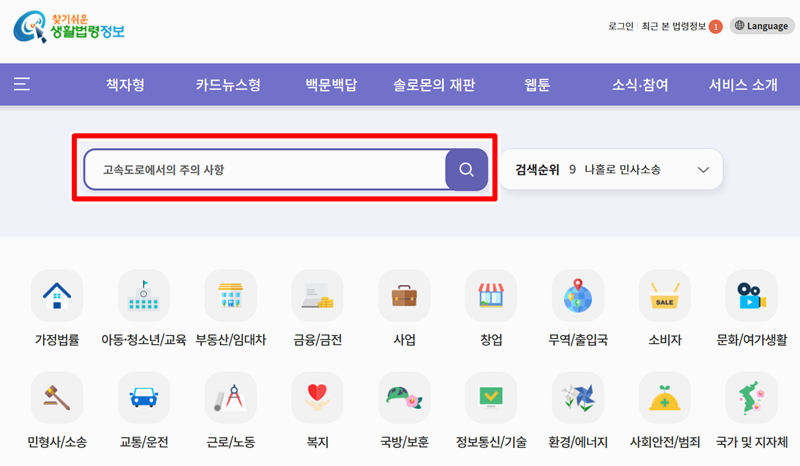The height and width of the screenshot is (466, 800).
Task: Click the 소비자 category label
Action: (x=665, y=340)
